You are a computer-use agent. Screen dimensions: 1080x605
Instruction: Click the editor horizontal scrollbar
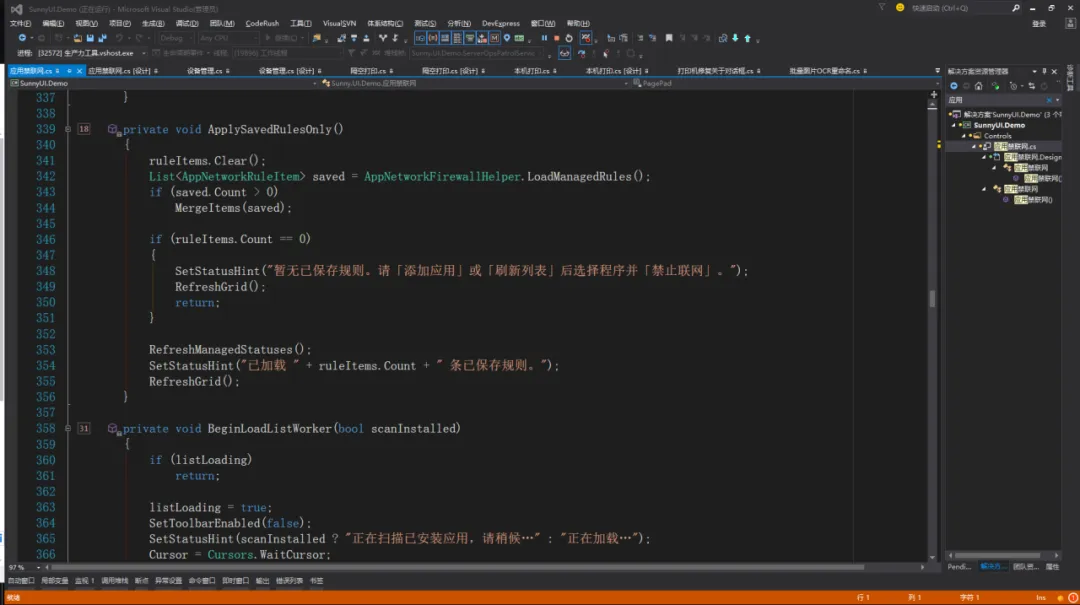[458, 568]
